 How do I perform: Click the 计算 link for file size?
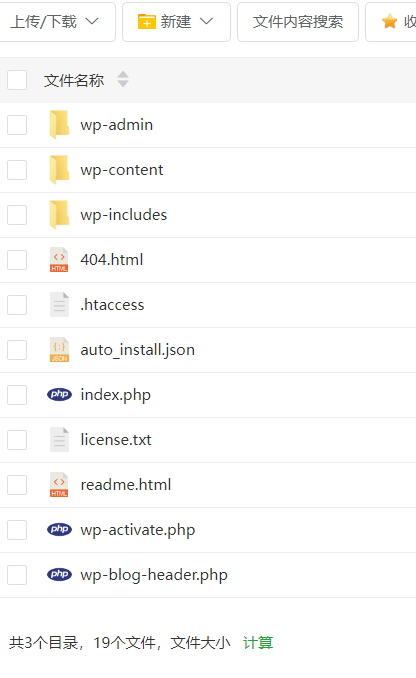pos(258,643)
